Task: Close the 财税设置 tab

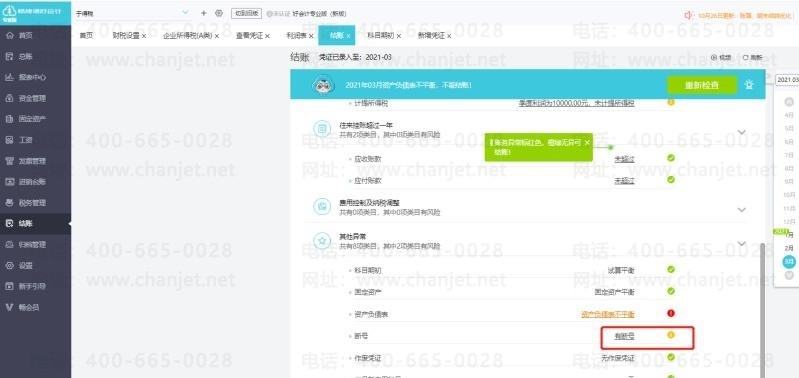Action: (x=144, y=36)
